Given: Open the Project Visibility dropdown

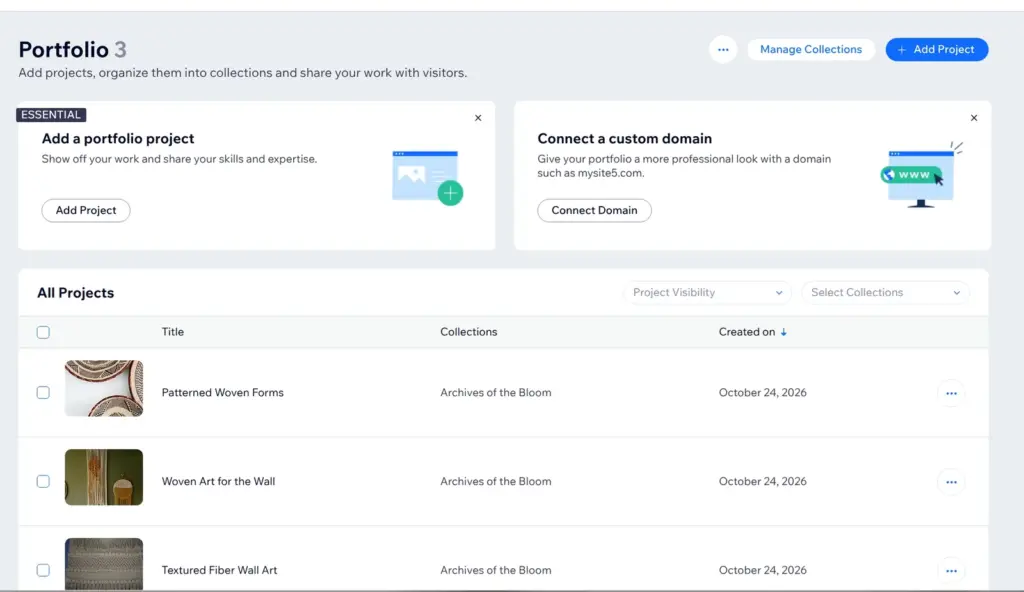Looking at the screenshot, I should [x=707, y=293].
